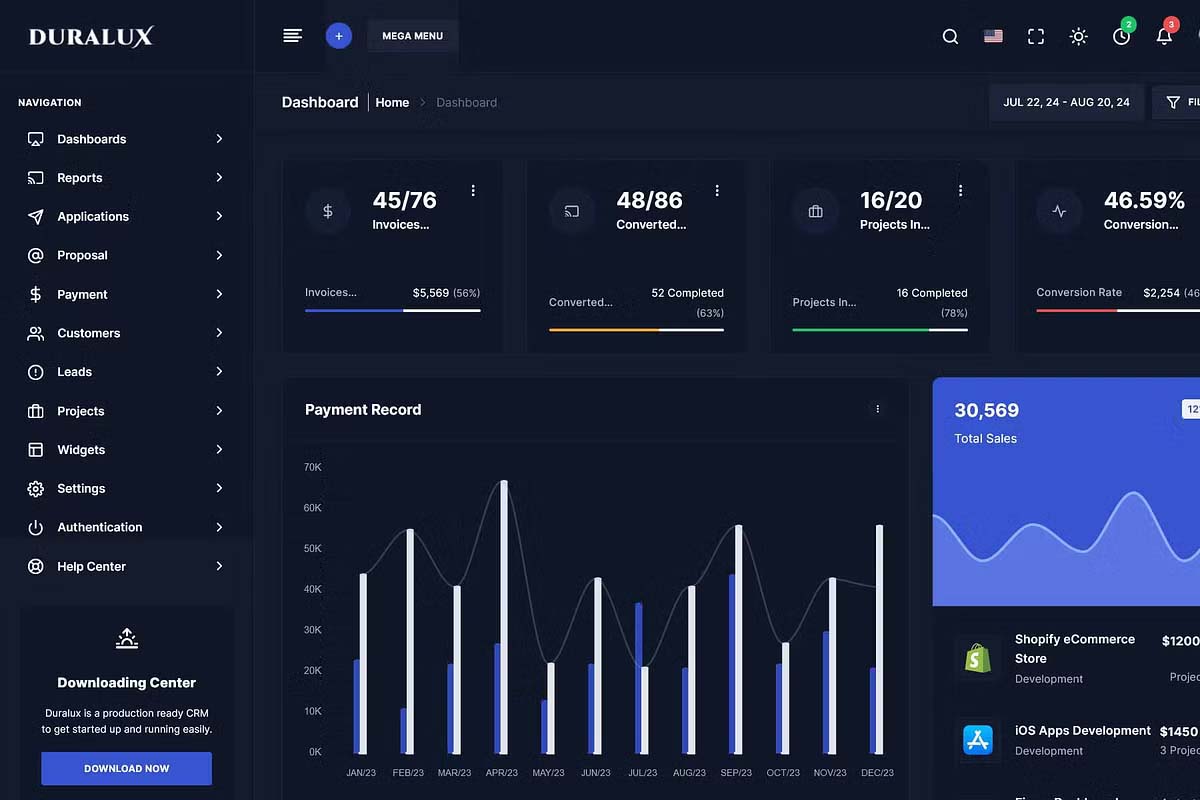The height and width of the screenshot is (800, 1200).
Task: Open Payment Record options menu
Action: (x=878, y=409)
